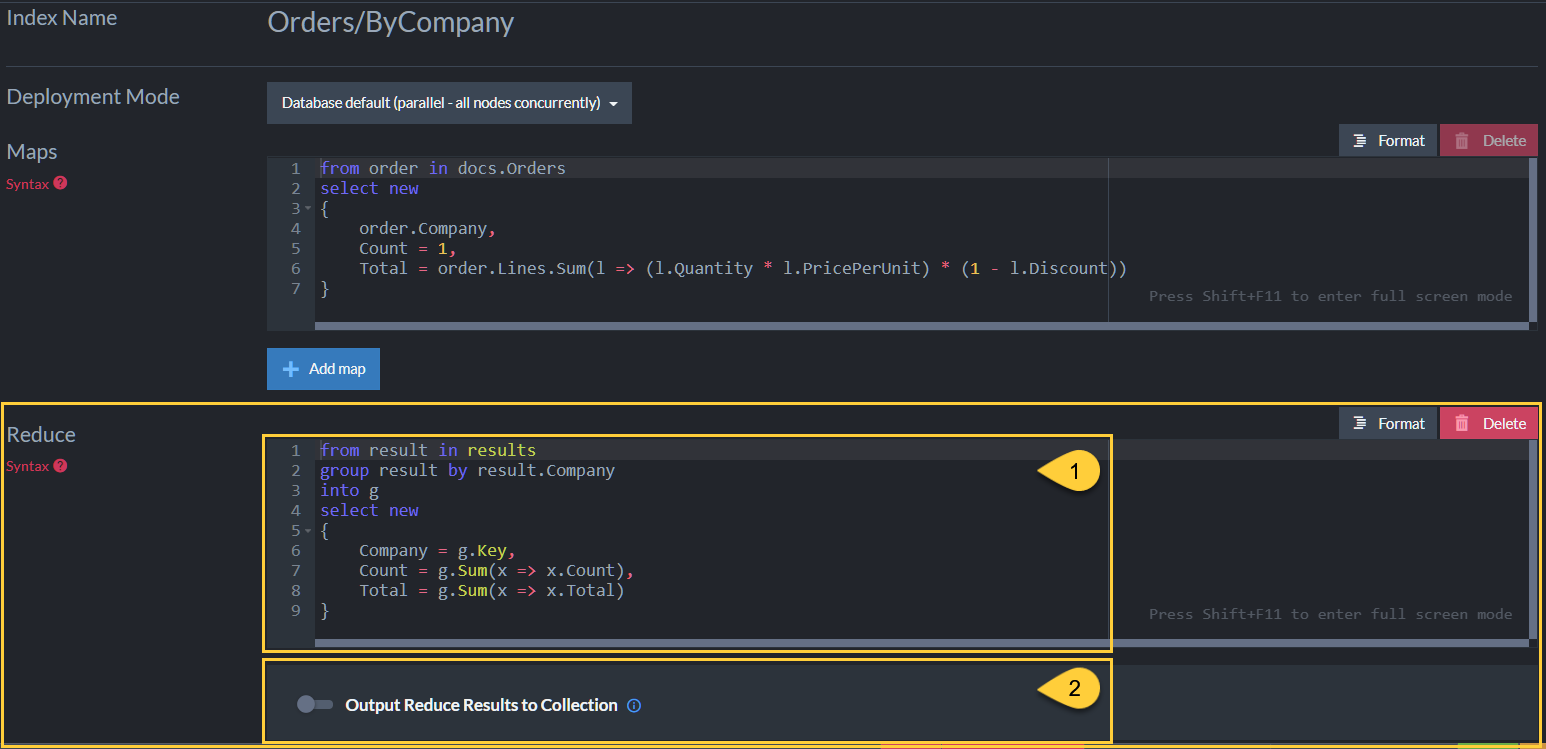Click 'select new' in Reduce editor

369,510
